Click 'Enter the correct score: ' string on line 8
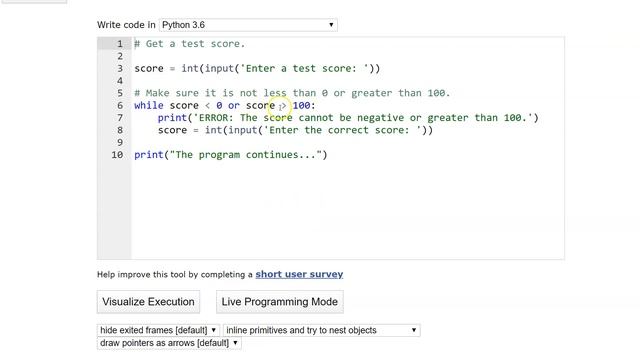This screenshot has width=640, height=360. pos(342,130)
